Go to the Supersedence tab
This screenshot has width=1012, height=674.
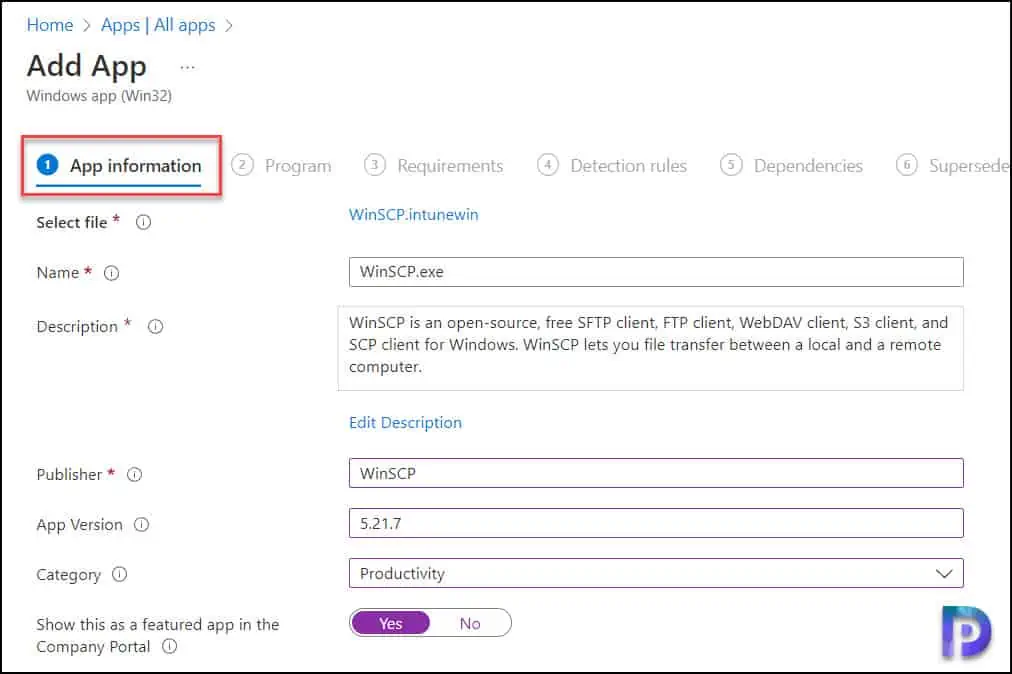click(x=953, y=166)
